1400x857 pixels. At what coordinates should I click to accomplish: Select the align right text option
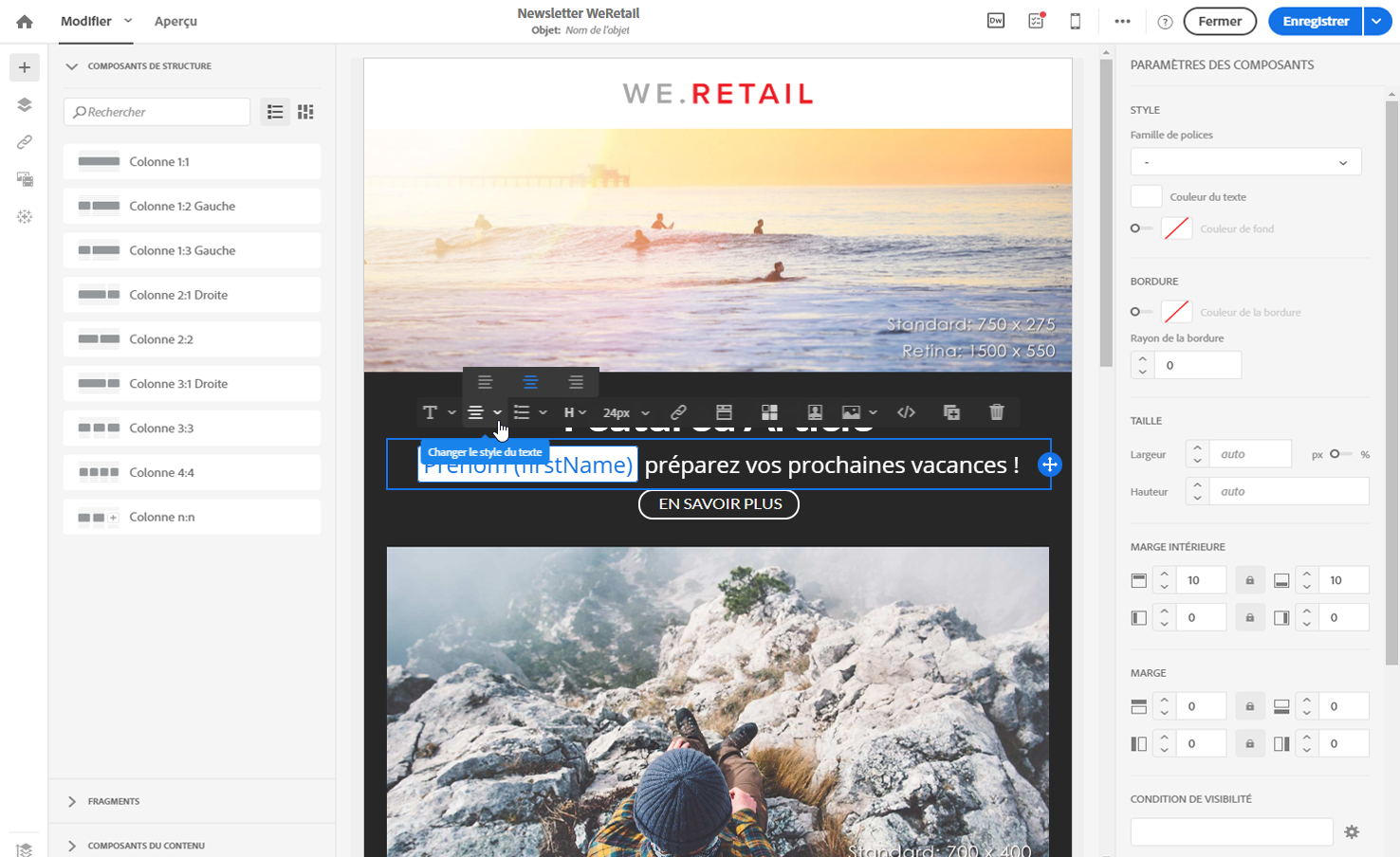point(576,382)
